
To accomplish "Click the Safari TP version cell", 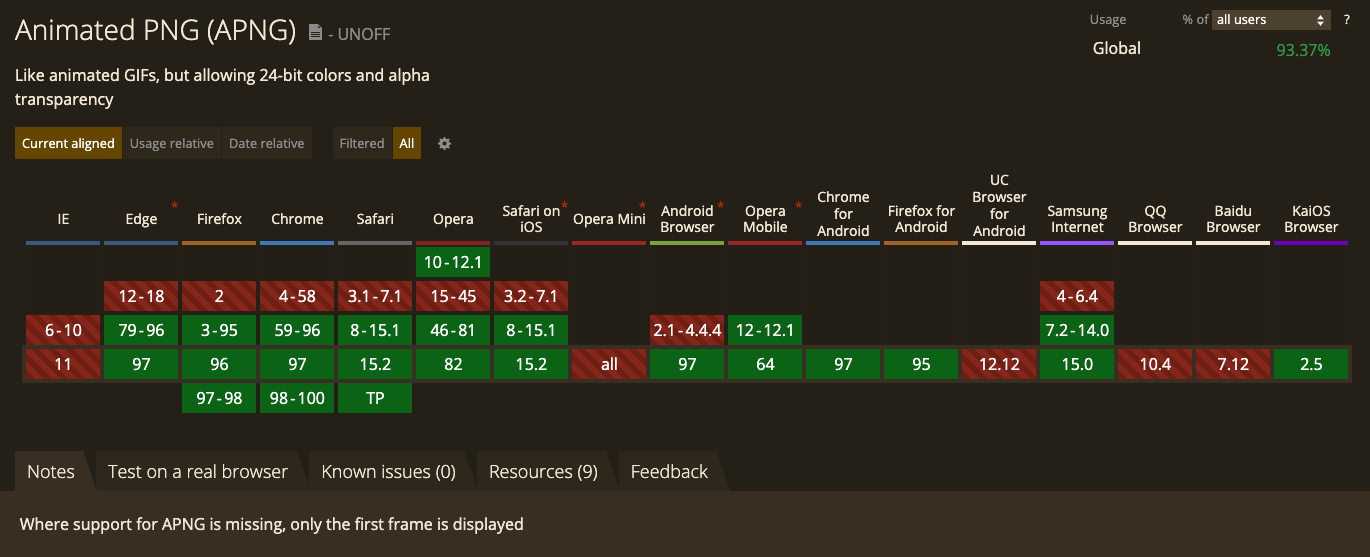I will click(x=375, y=398).
